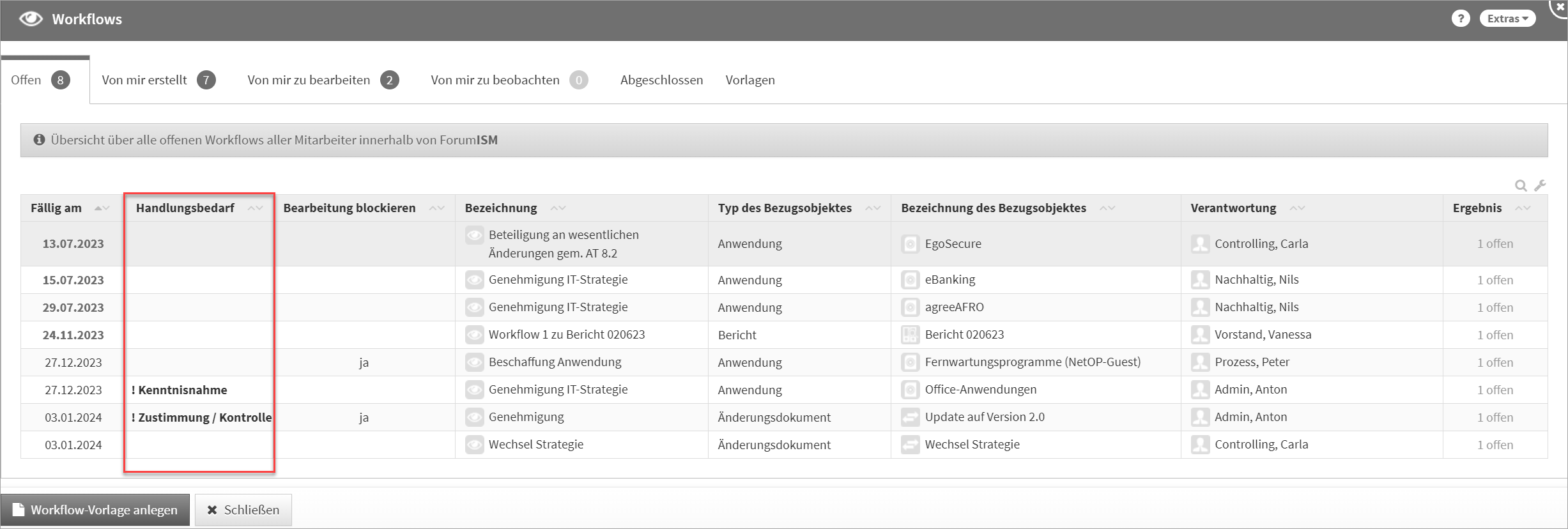Click the Bericht 020623 report icon
The image size is (1568, 529).
tap(910, 335)
